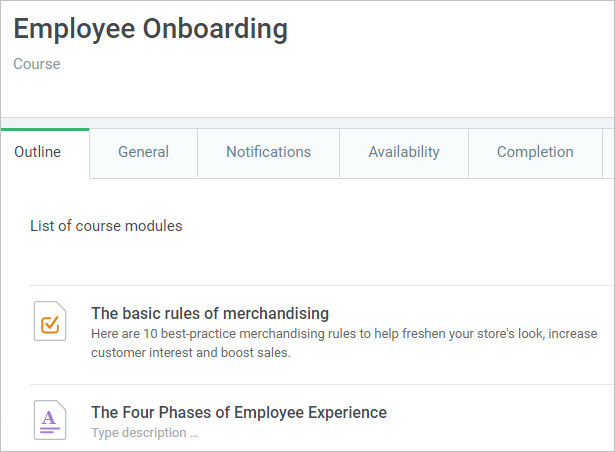Viewport: 615px width, 452px height.
Task: Click the text page icon beside Four Phases
Action: click(x=50, y=420)
